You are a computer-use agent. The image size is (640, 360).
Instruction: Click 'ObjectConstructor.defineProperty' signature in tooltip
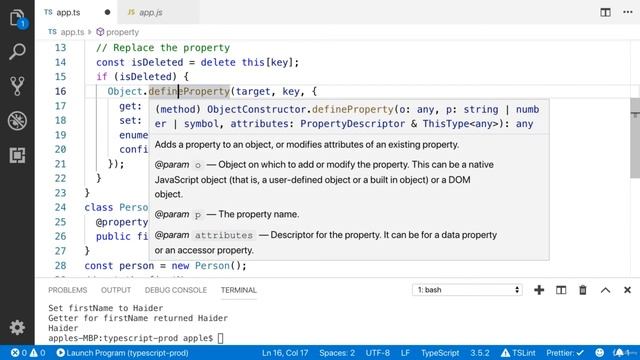coord(300,109)
